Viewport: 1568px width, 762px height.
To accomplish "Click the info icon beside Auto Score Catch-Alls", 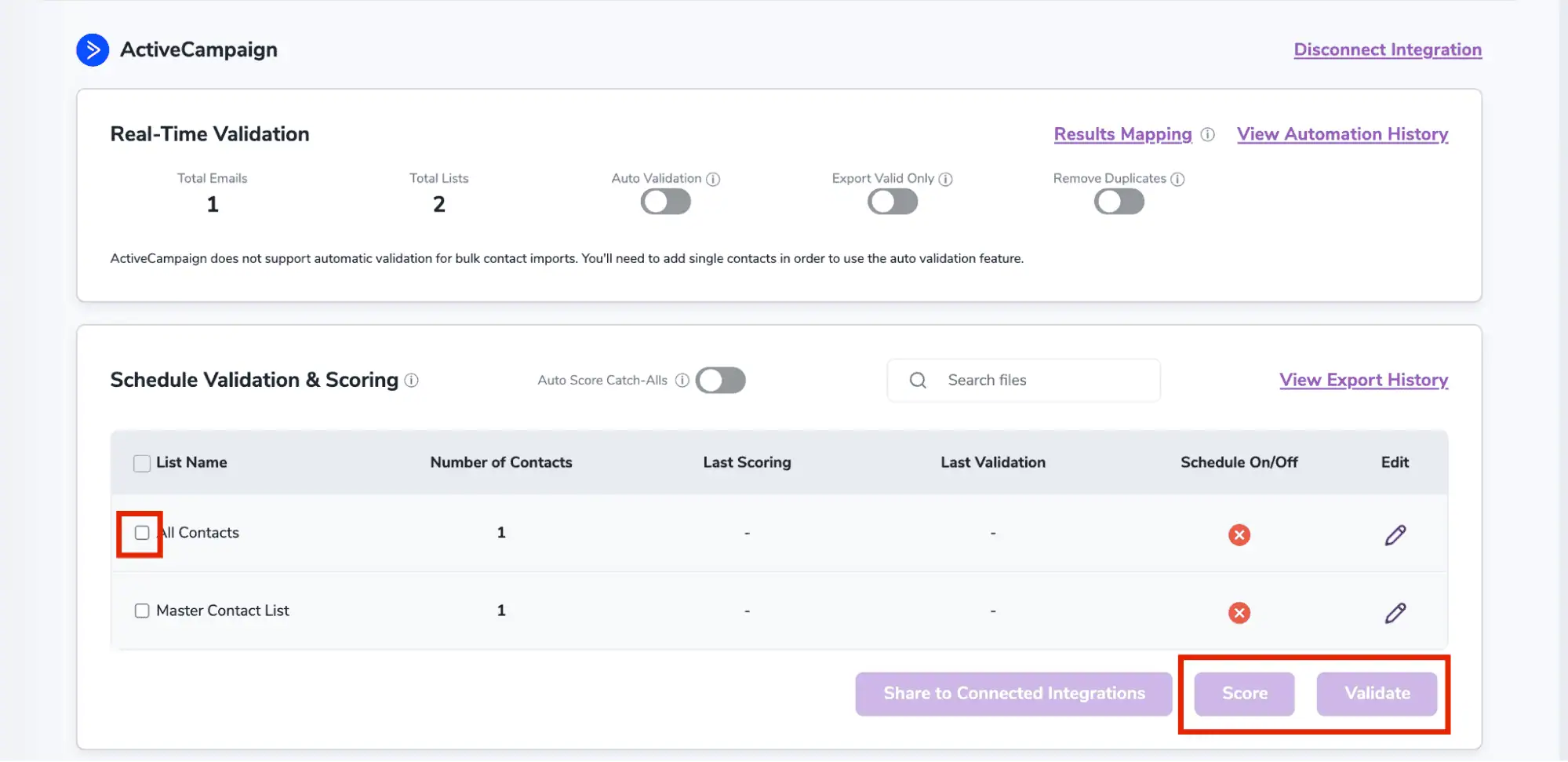I will click(682, 380).
